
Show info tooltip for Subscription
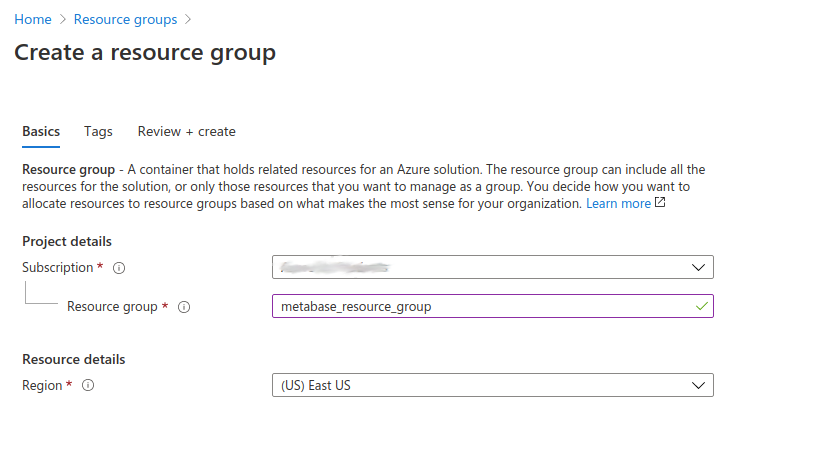point(119,268)
